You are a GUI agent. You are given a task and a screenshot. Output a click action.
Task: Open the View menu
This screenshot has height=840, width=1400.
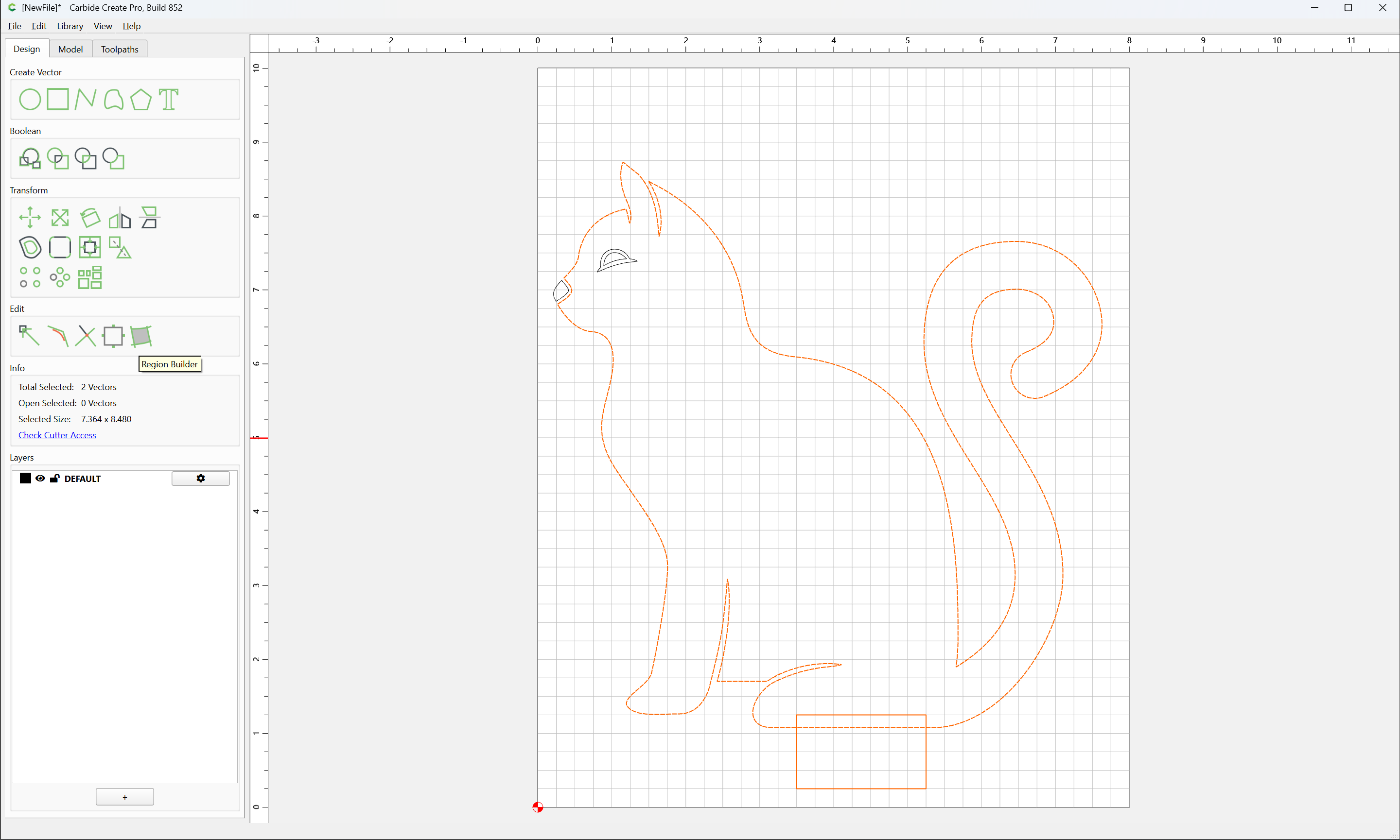pos(103,26)
